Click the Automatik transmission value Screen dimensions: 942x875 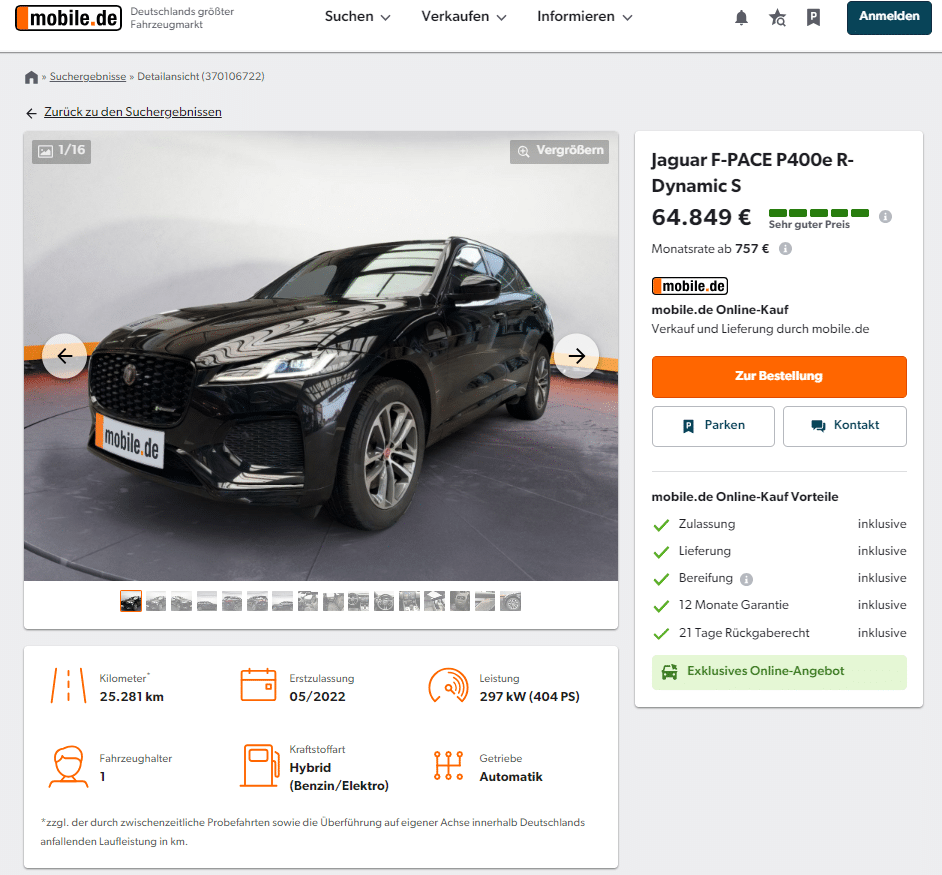coord(511,777)
